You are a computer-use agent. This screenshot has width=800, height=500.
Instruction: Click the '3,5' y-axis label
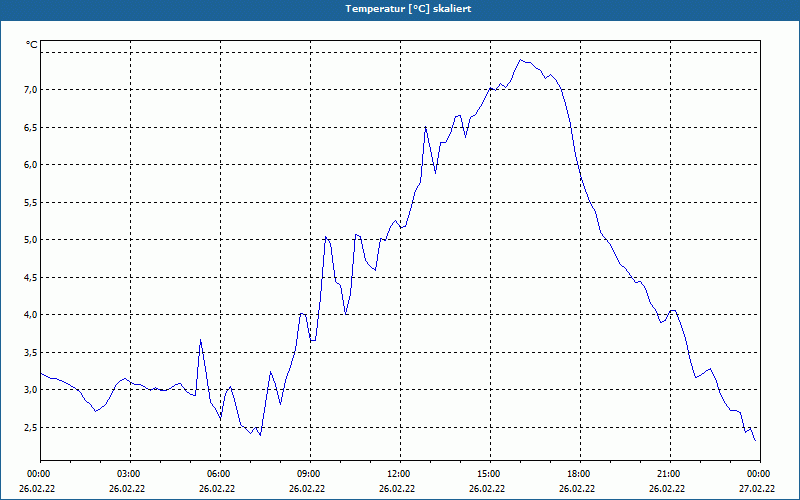31,353
